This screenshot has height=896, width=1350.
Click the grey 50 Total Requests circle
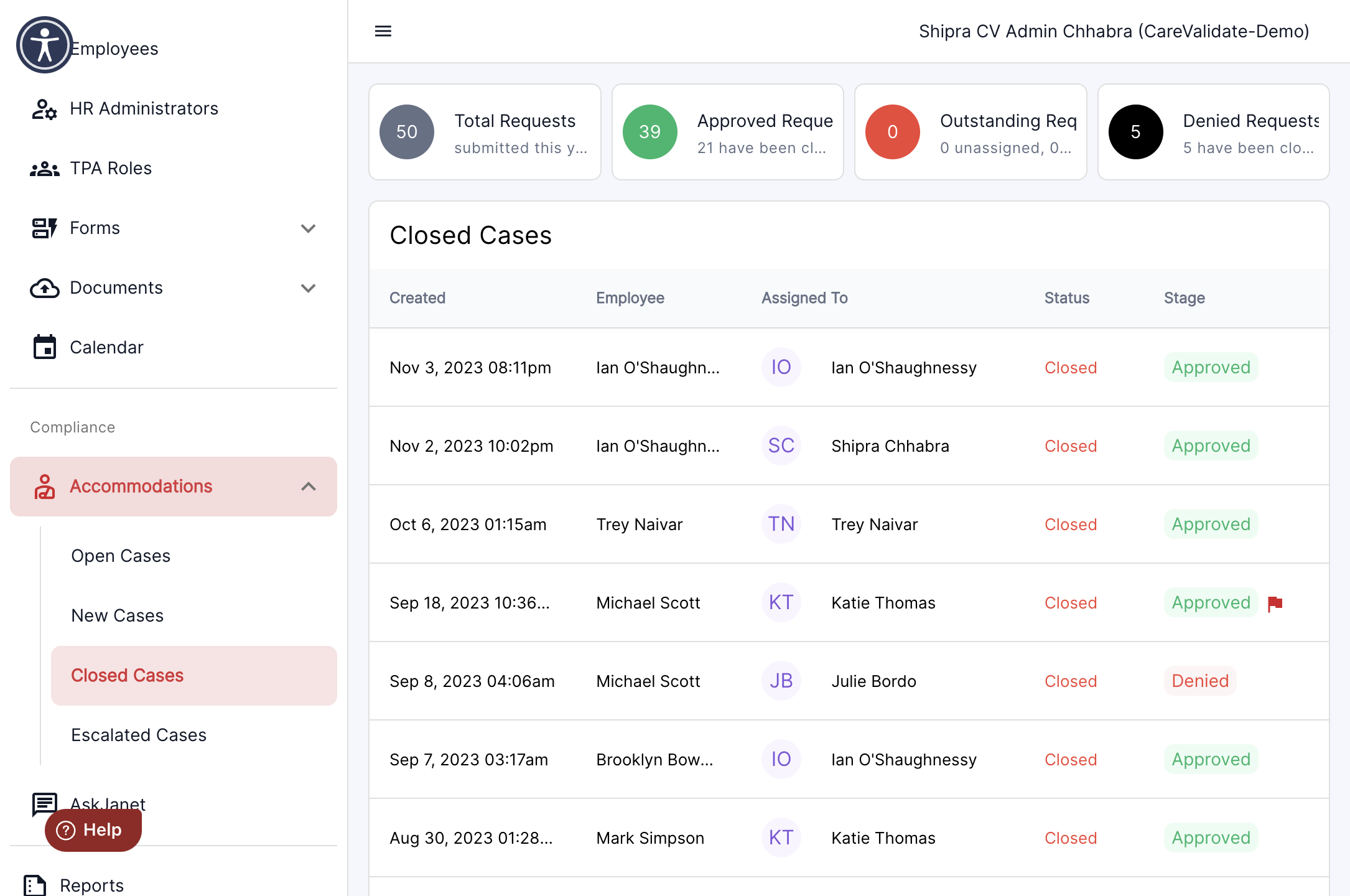pyautogui.click(x=407, y=132)
